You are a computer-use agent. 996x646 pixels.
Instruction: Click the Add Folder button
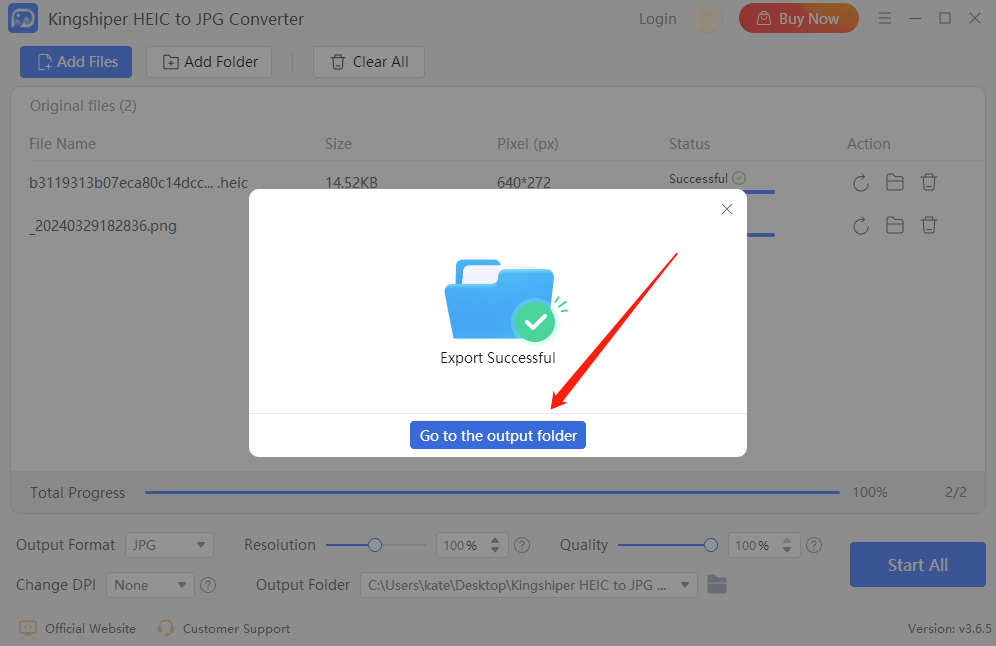(x=209, y=62)
